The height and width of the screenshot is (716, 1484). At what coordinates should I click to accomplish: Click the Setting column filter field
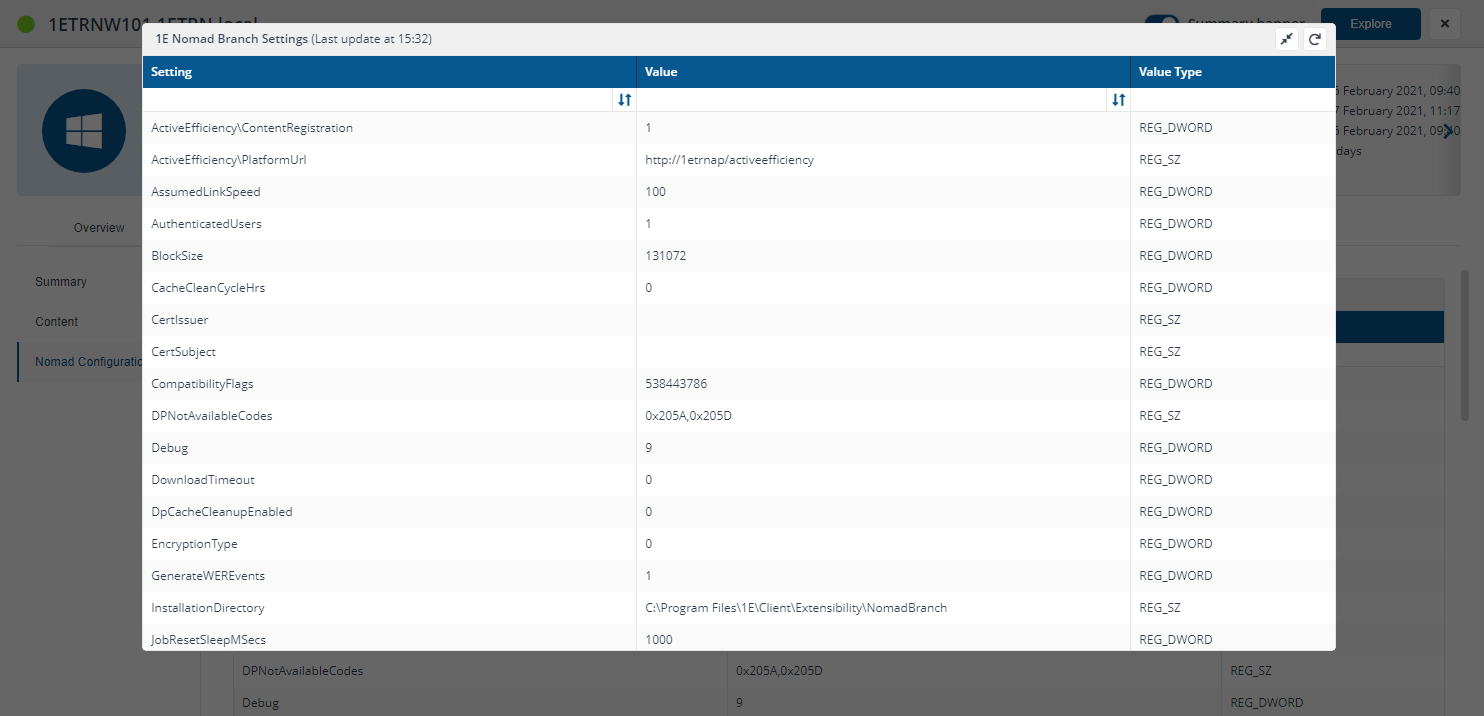coord(378,100)
